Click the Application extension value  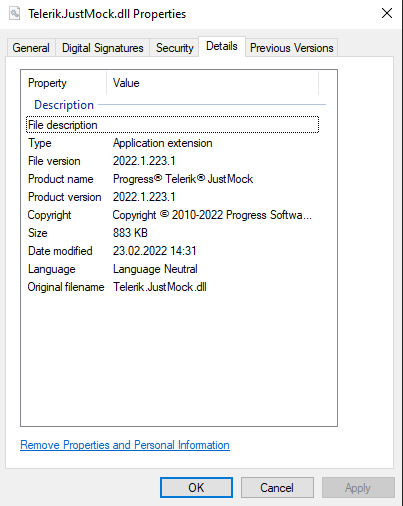point(163,143)
